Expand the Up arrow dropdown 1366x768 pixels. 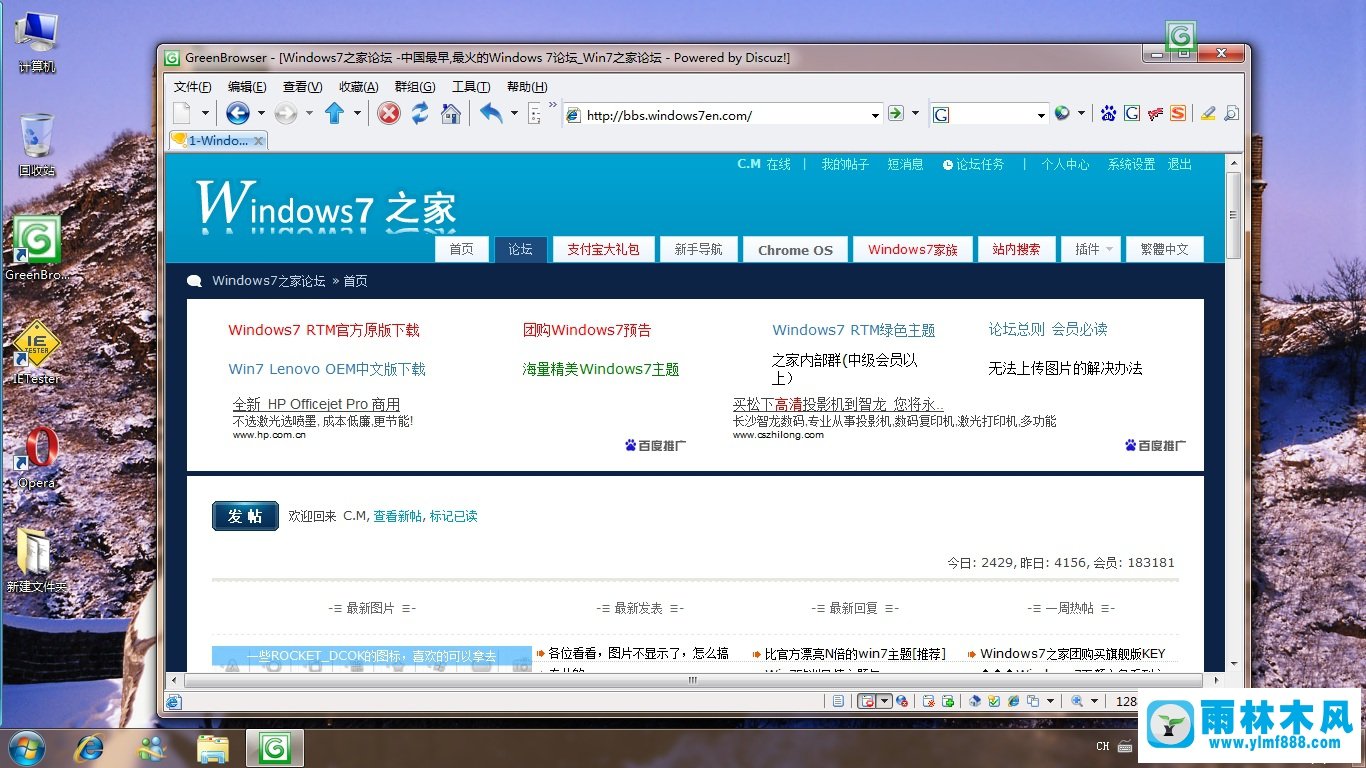tap(357, 113)
